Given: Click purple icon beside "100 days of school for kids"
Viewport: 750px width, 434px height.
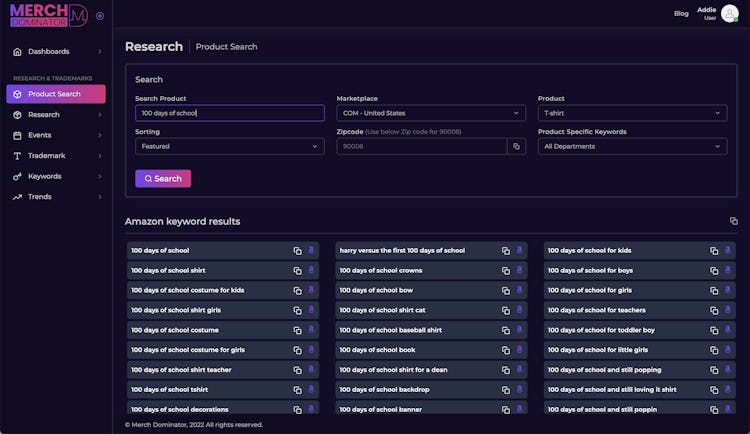Looking at the screenshot, I should [x=727, y=250].
